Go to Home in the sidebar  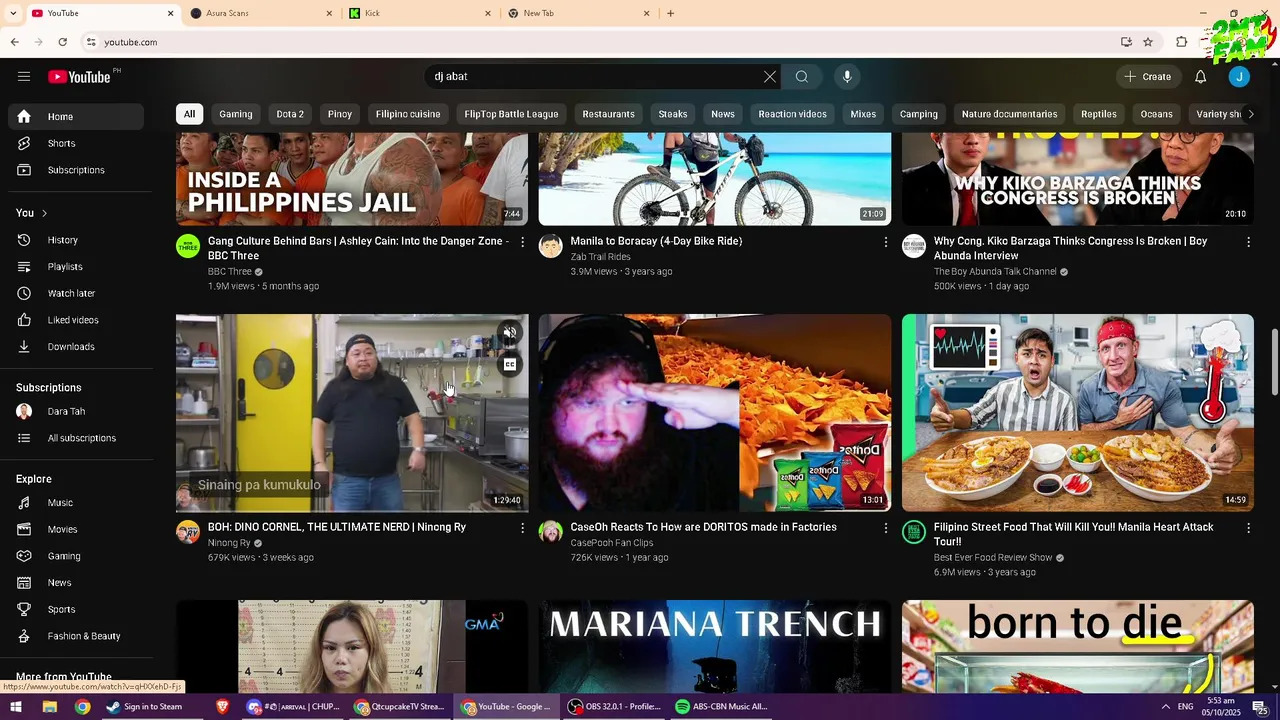76,117
